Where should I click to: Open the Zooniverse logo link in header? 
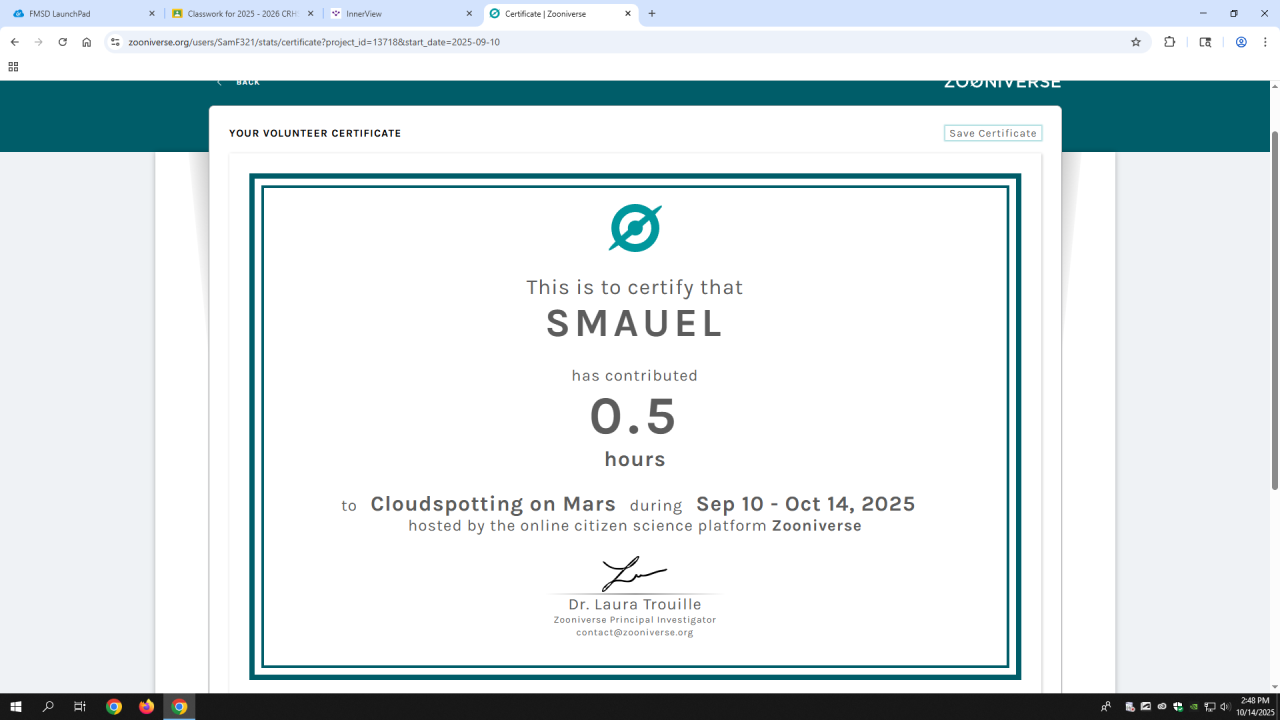[x=1002, y=83]
